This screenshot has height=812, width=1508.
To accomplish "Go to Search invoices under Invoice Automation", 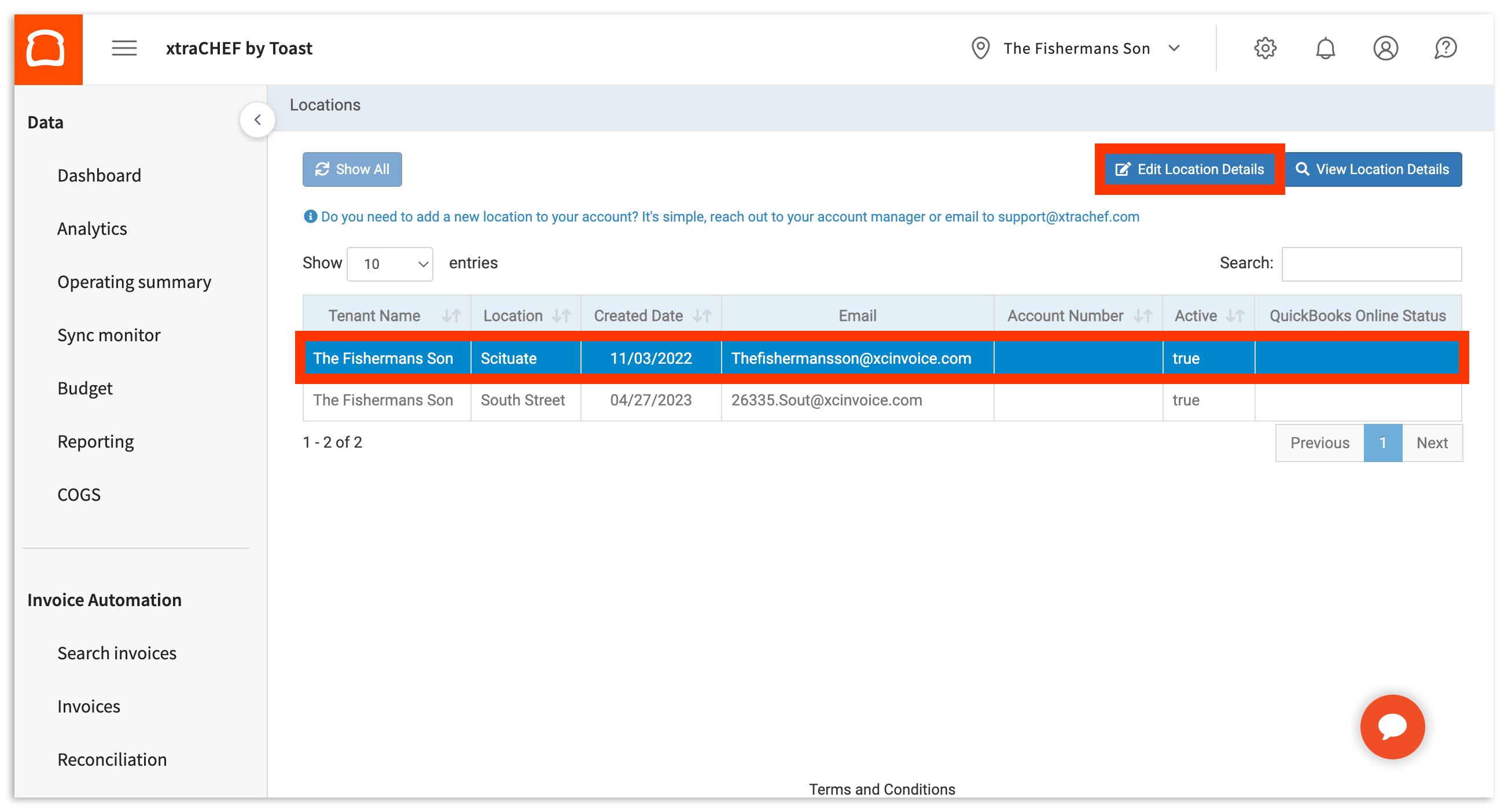I will point(116,653).
